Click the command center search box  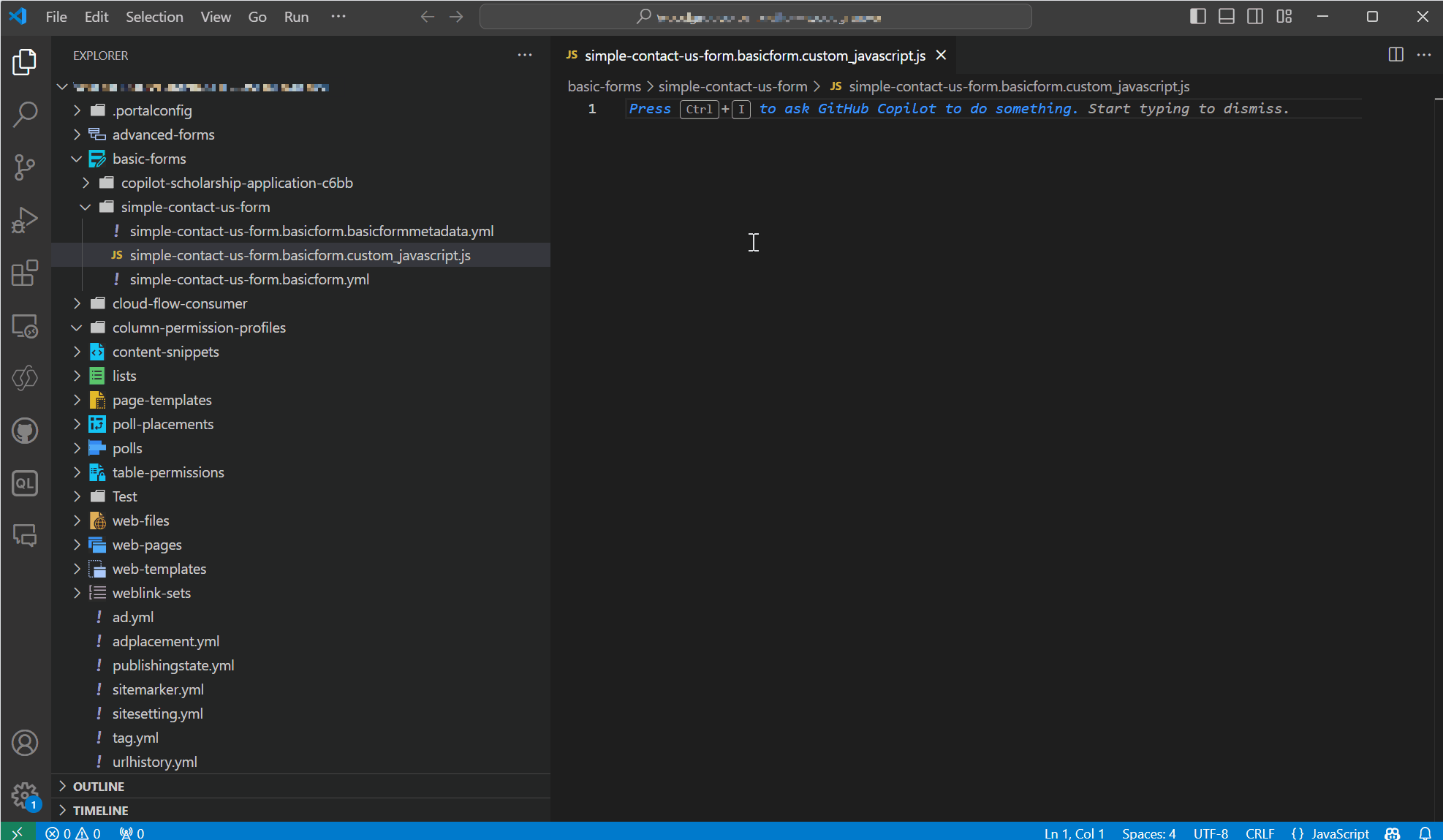click(x=755, y=17)
